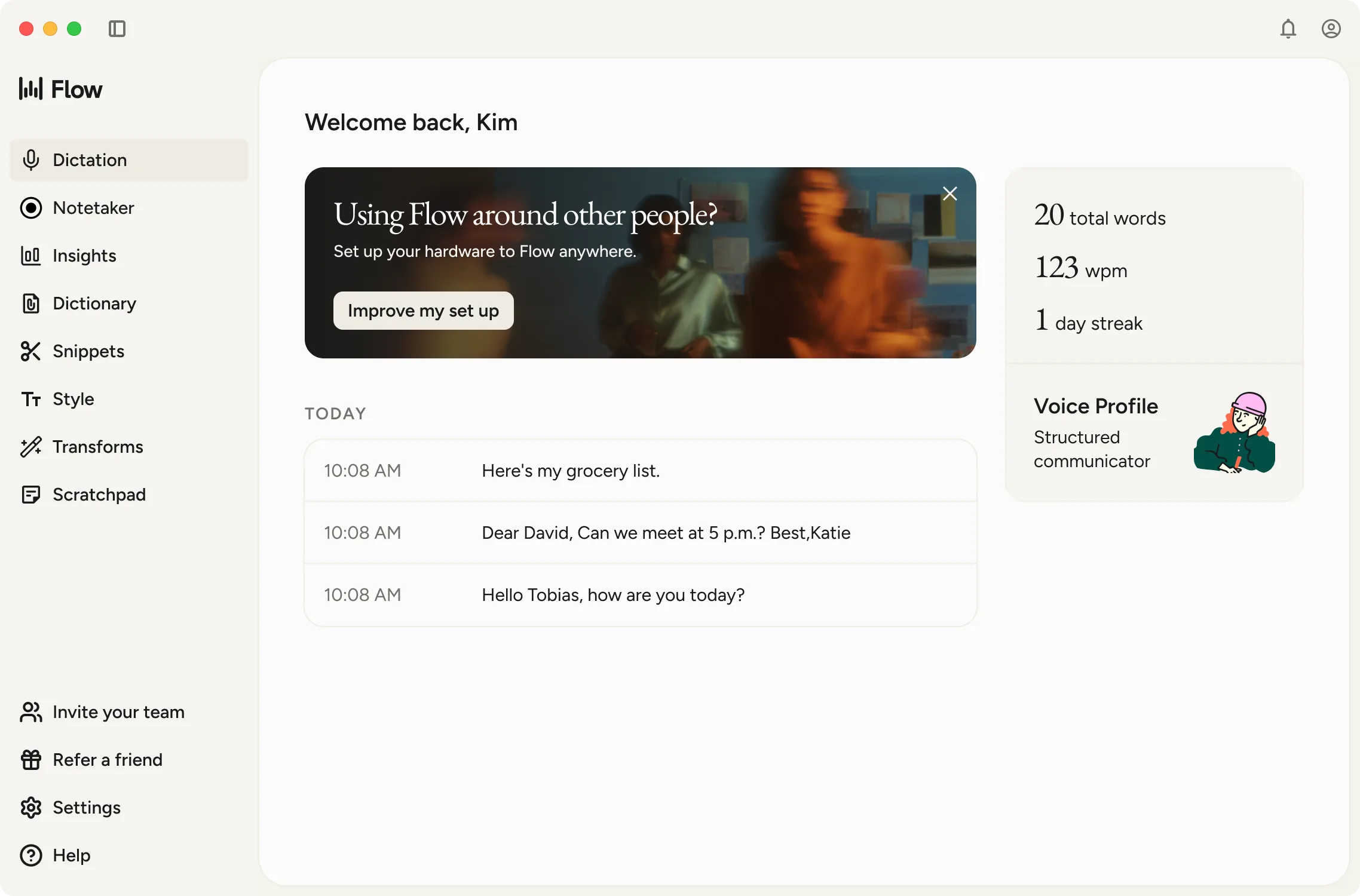Image resolution: width=1360 pixels, height=896 pixels.
Task: Click the 20 total words stat
Action: [x=1100, y=215]
